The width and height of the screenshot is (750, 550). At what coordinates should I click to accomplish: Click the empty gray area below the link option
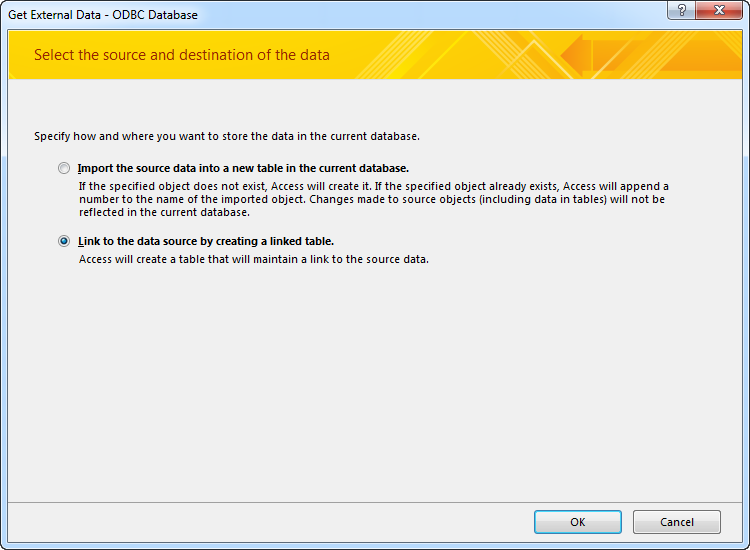pos(375,383)
